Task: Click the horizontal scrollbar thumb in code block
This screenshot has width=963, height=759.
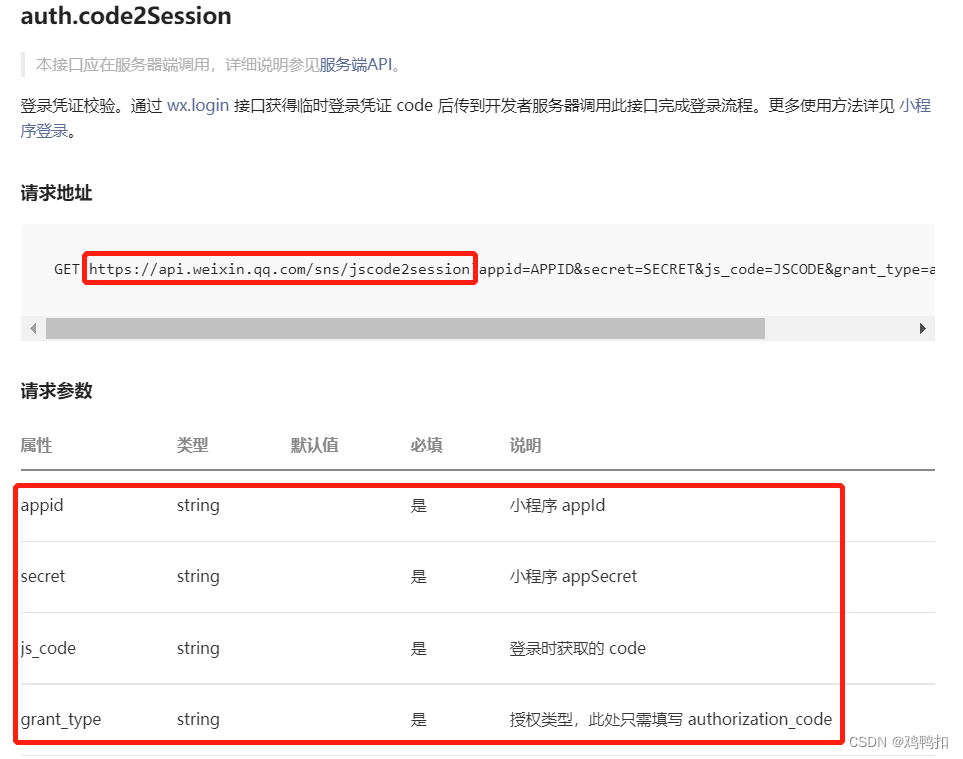Action: point(405,329)
